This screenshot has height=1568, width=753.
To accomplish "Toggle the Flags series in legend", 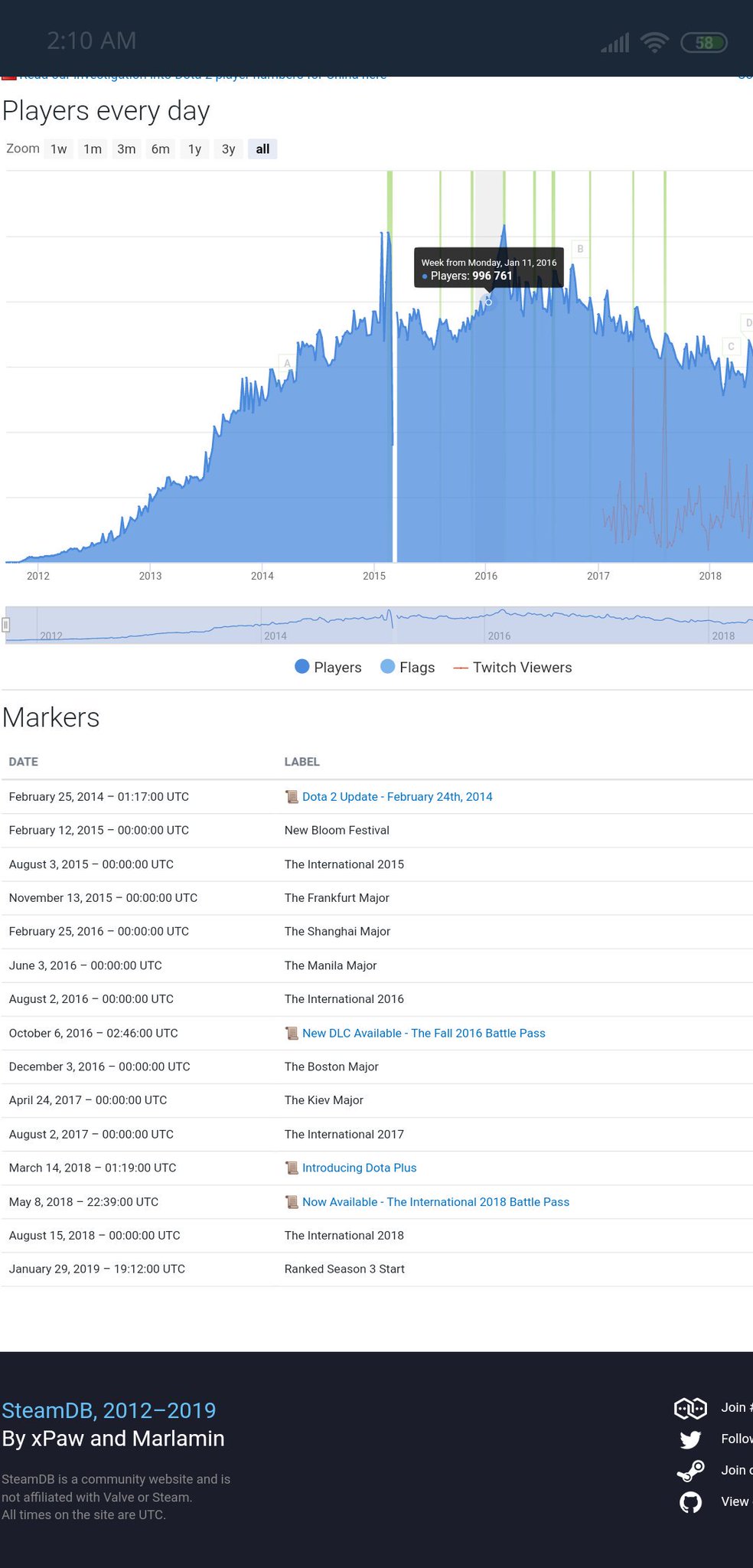I will 408,667.
